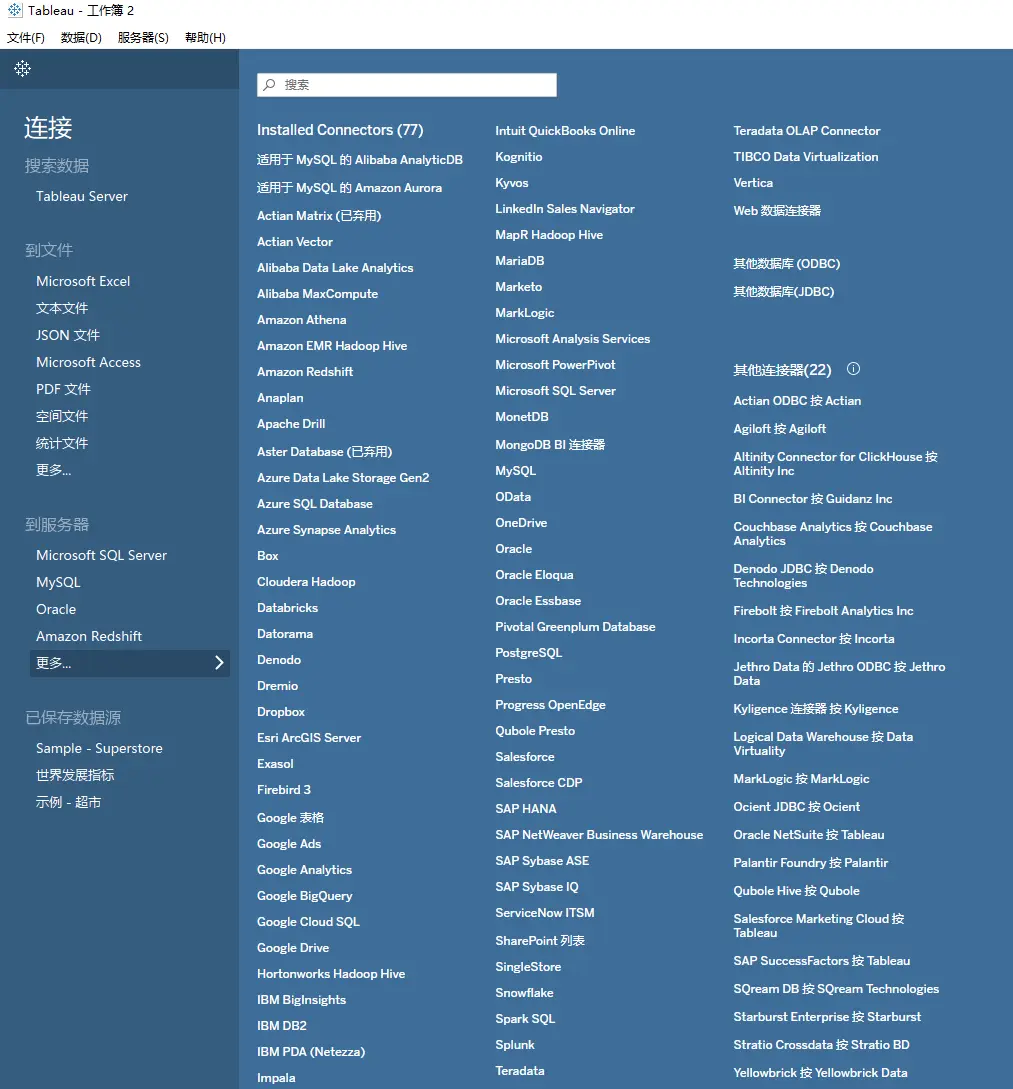The width and height of the screenshot is (1013, 1089).
Task: Select 其他数据库(JDBC) connector
Action: [x=784, y=292]
